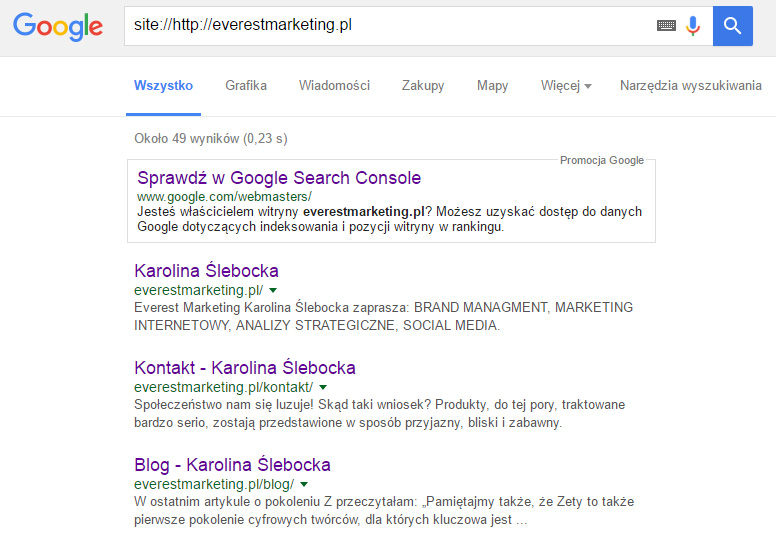Open the Karolina Ślebocka result

pyautogui.click(x=206, y=271)
